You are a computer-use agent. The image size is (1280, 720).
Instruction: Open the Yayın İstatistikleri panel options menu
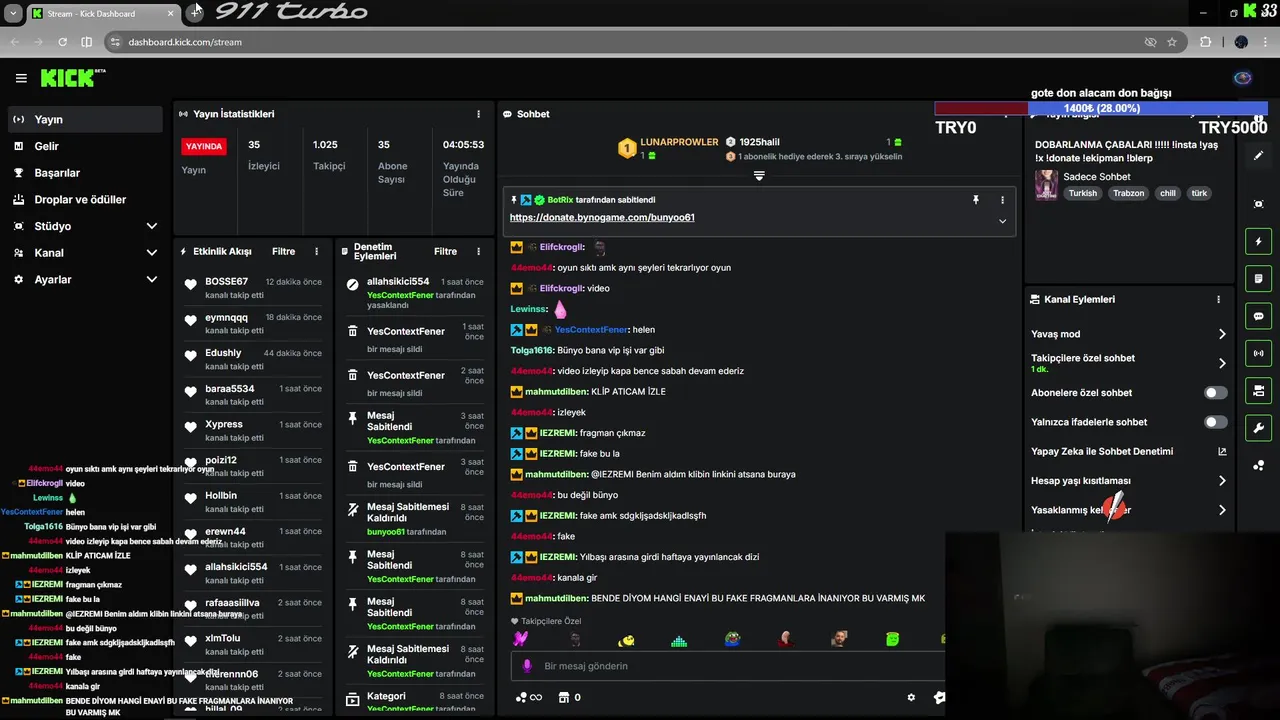478,114
